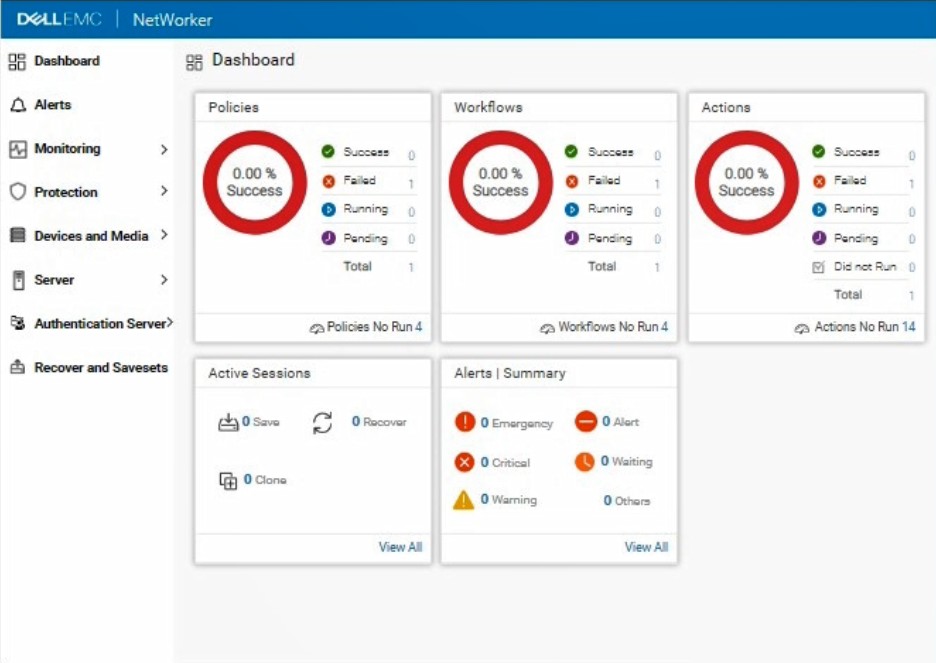Click the Clone sessions icon
Image resolution: width=936 pixels, height=663 pixels.
[228, 480]
